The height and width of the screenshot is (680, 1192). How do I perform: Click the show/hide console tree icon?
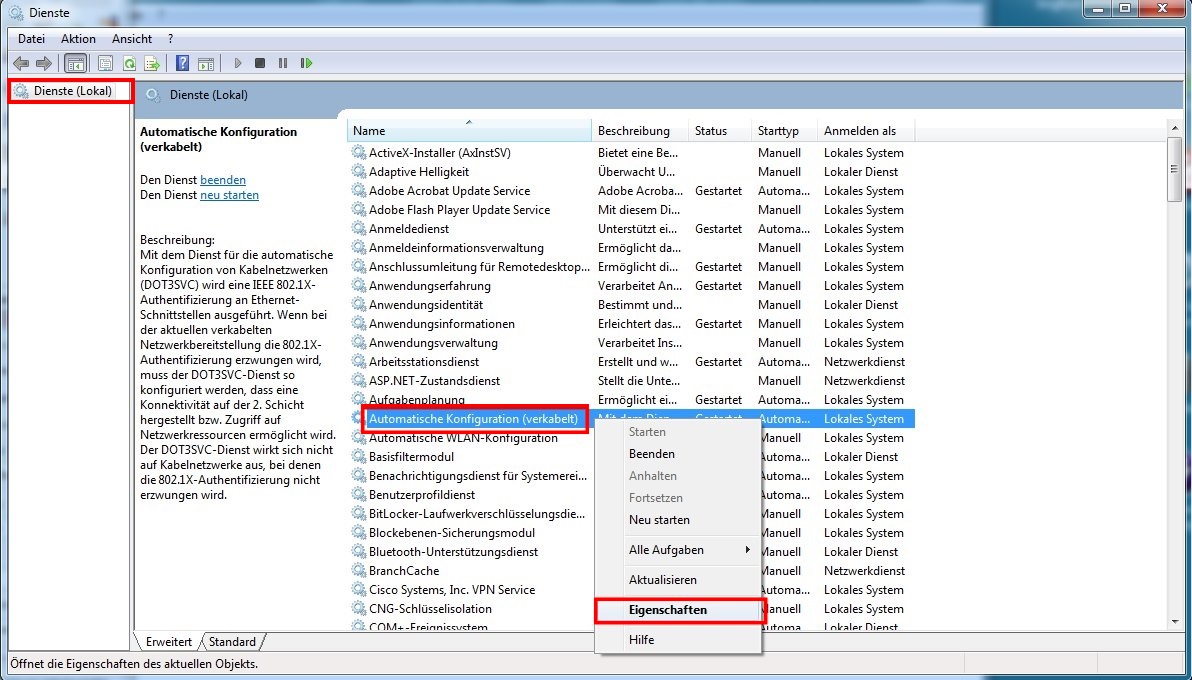click(75, 63)
